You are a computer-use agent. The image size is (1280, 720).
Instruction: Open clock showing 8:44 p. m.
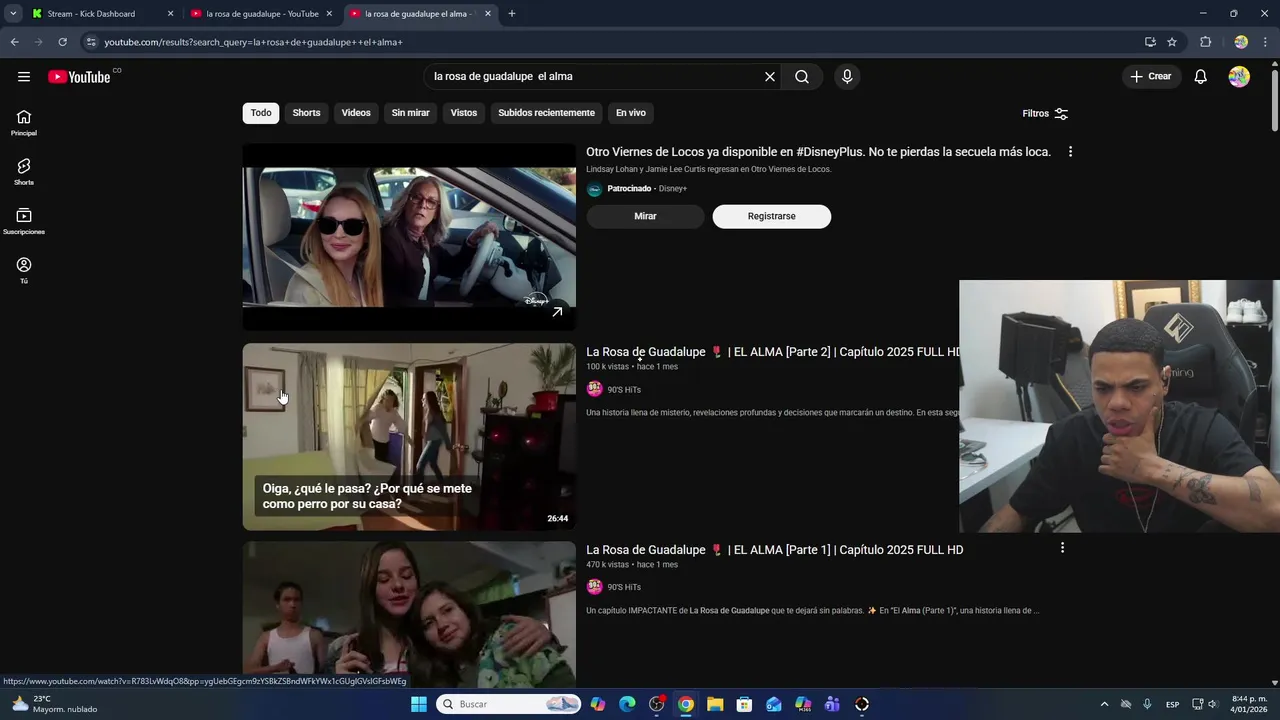pos(1249,704)
